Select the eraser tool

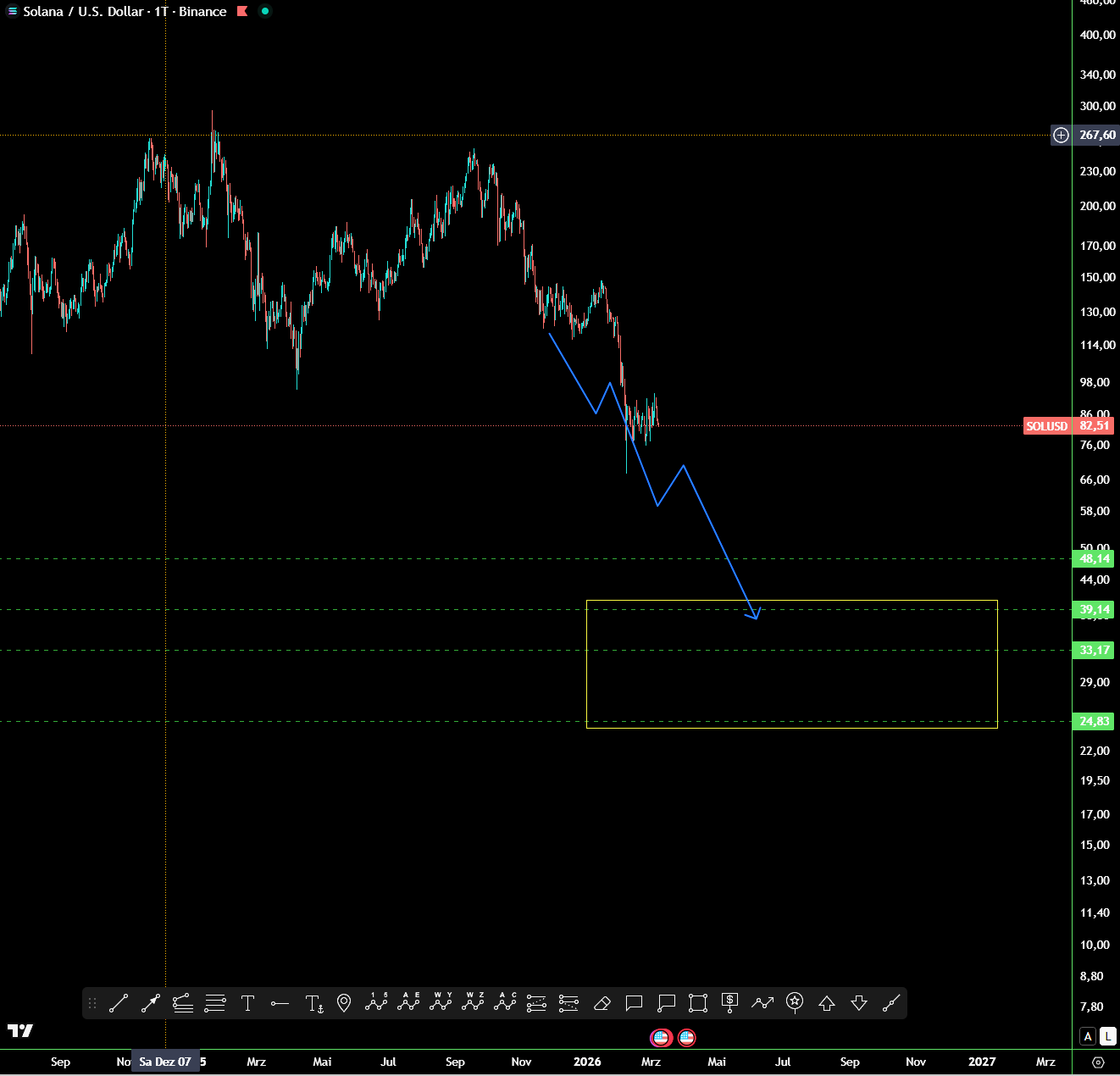point(602,1003)
